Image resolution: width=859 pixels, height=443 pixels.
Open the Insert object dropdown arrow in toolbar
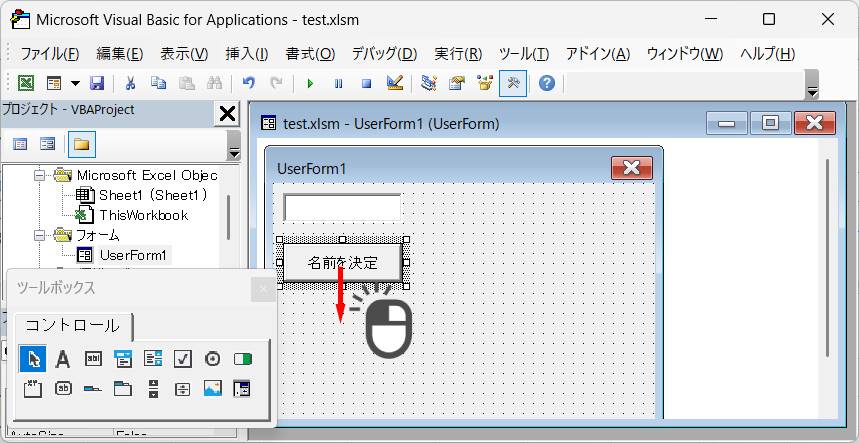(75, 83)
